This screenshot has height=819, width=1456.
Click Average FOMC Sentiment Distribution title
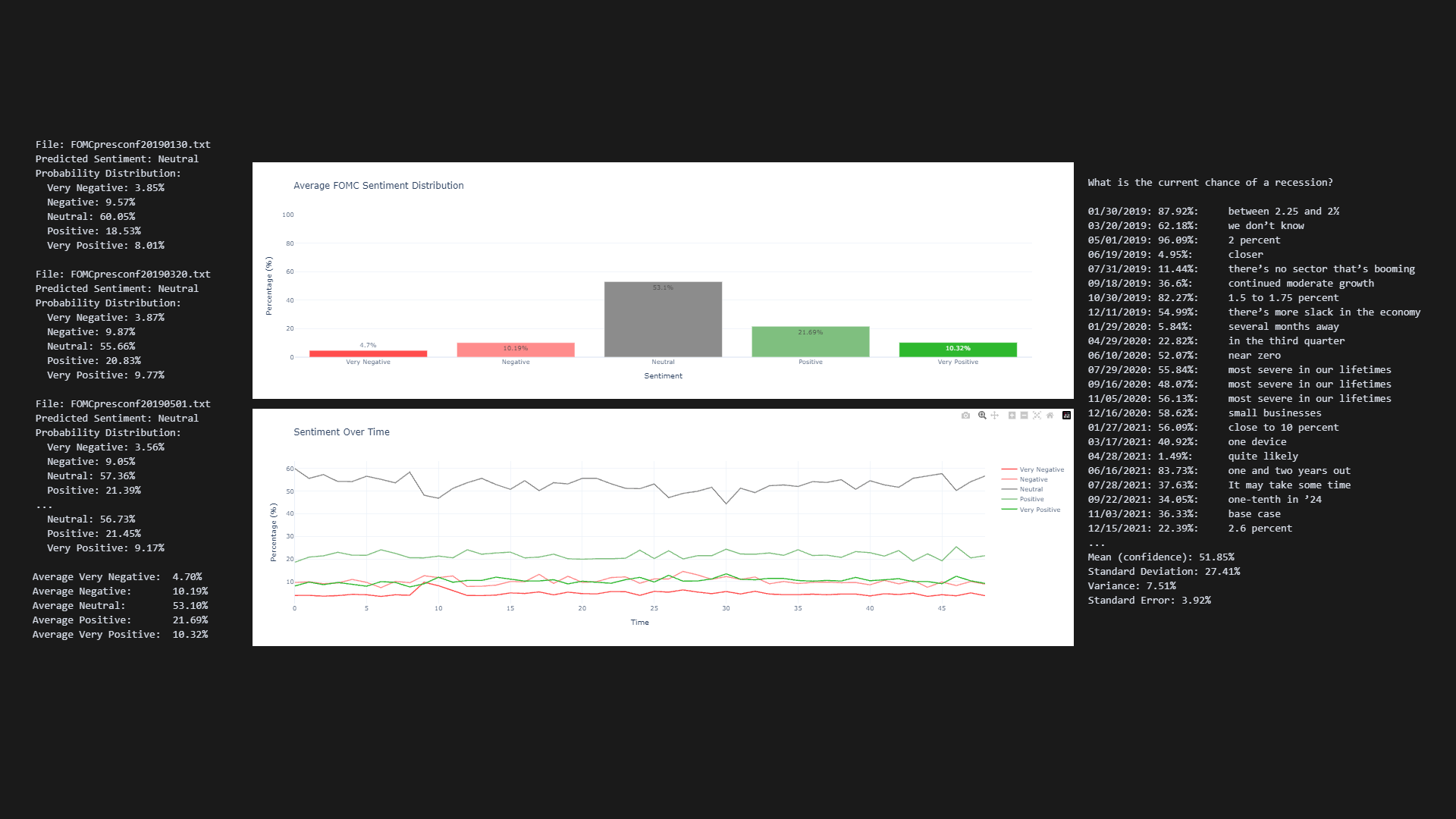pos(378,185)
